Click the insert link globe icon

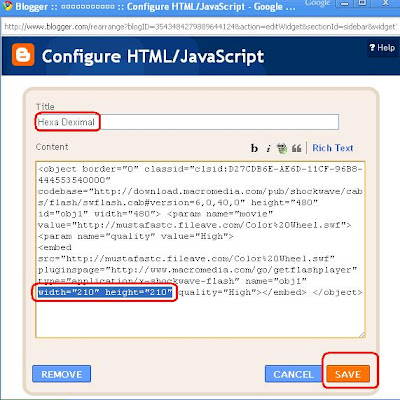[x=282, y=148]
